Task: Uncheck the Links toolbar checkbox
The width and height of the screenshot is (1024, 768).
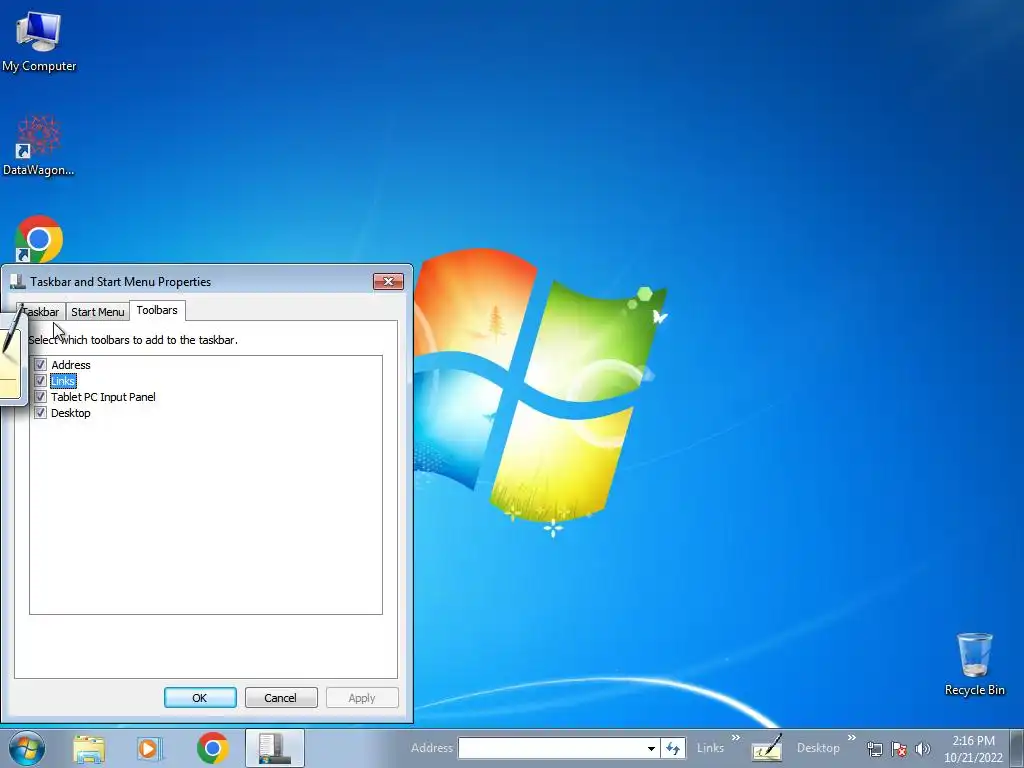Action: [40, 381]
